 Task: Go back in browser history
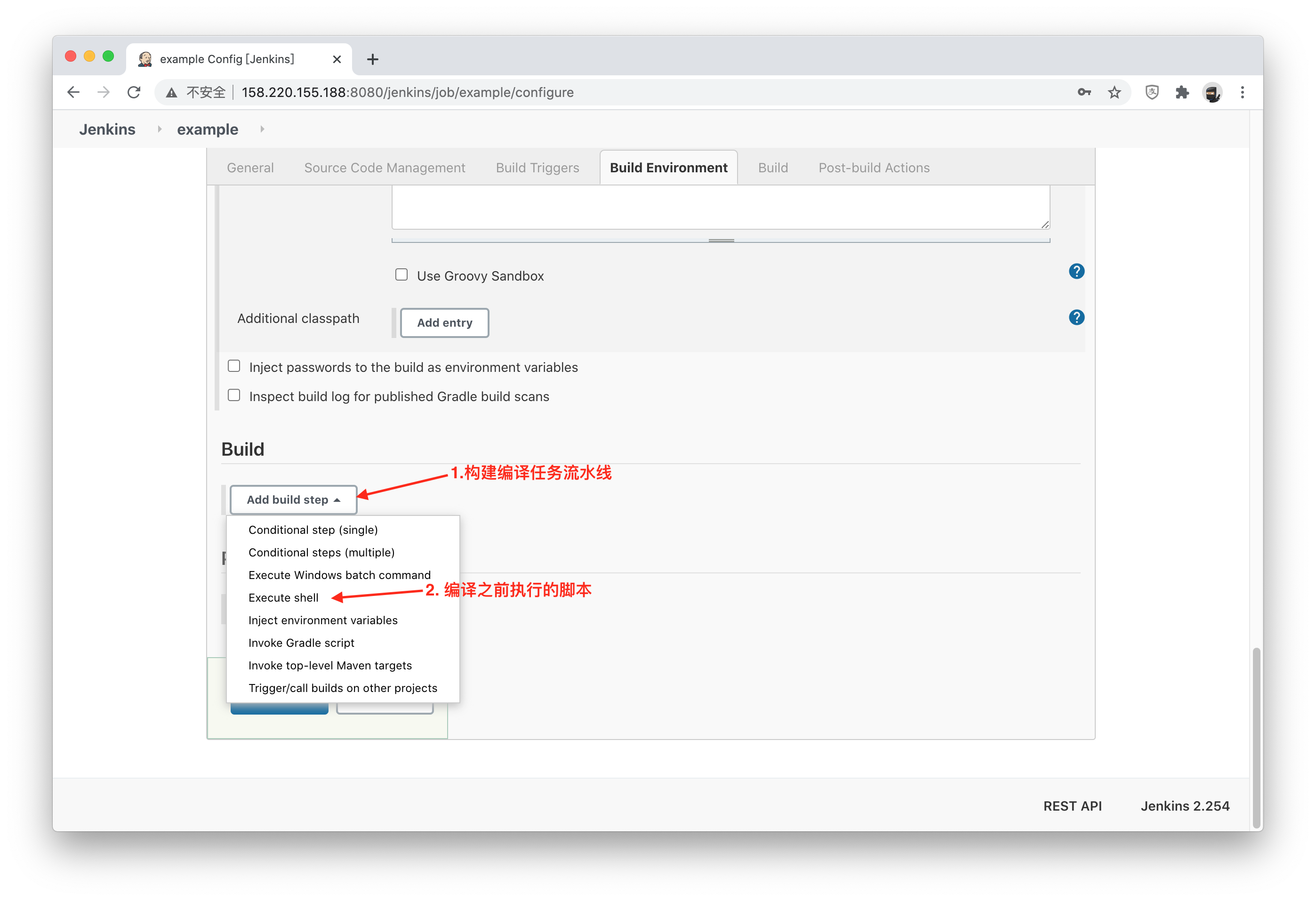73,92
